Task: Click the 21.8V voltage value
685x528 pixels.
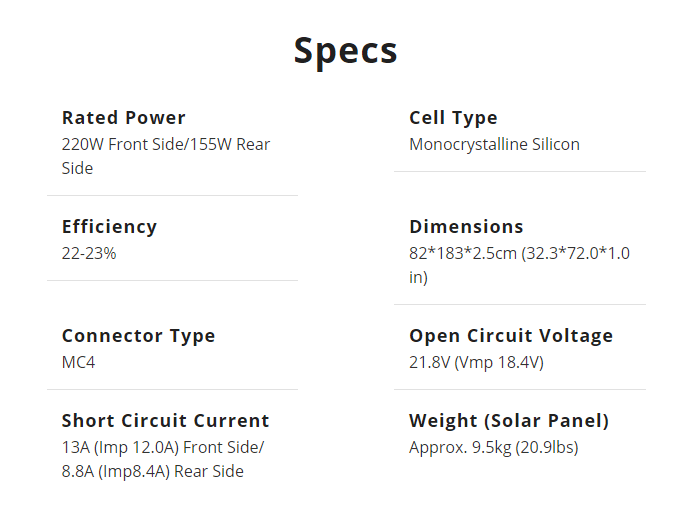Action: (x=429, y=362)
